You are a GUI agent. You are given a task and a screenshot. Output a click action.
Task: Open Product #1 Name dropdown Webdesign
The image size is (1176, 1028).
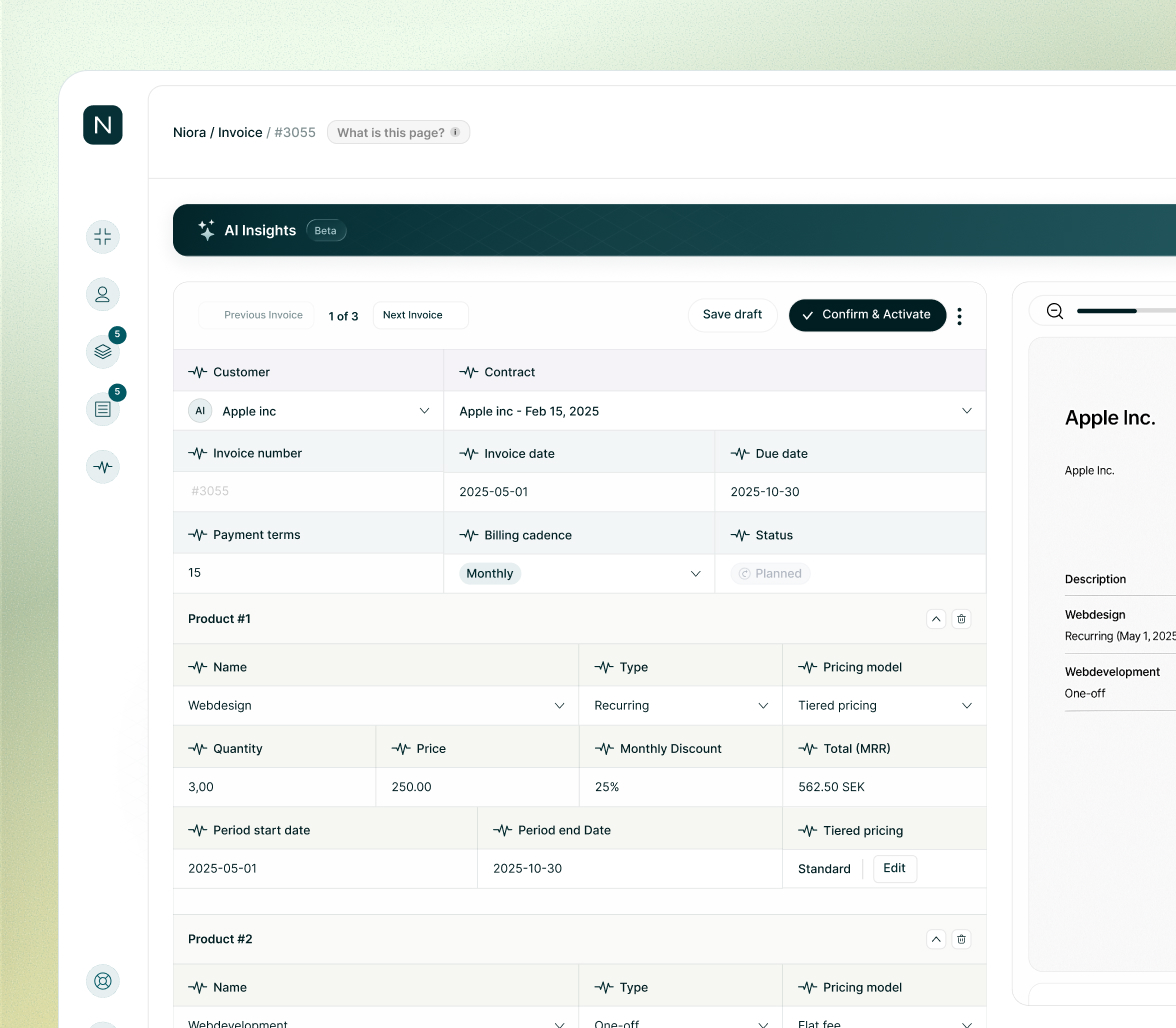tap(376, 706)
